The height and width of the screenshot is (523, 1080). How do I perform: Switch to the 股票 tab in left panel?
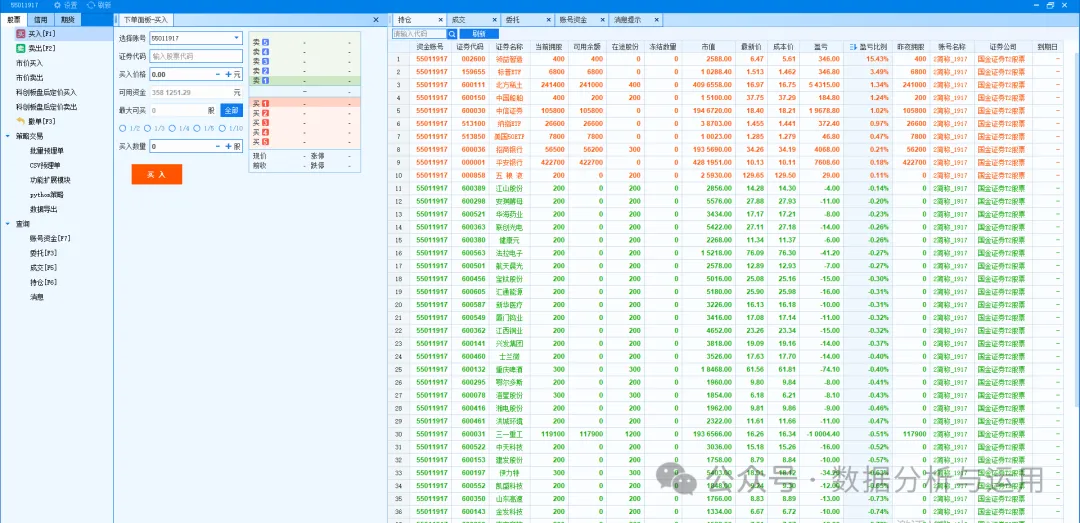[x=13, y=20]
